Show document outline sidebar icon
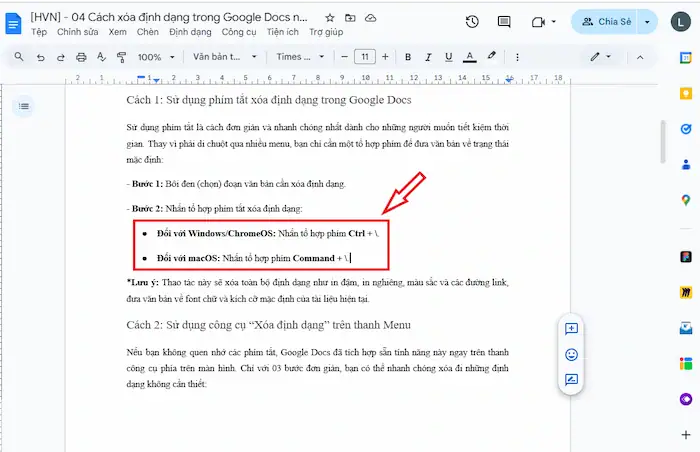 point(24,106)
